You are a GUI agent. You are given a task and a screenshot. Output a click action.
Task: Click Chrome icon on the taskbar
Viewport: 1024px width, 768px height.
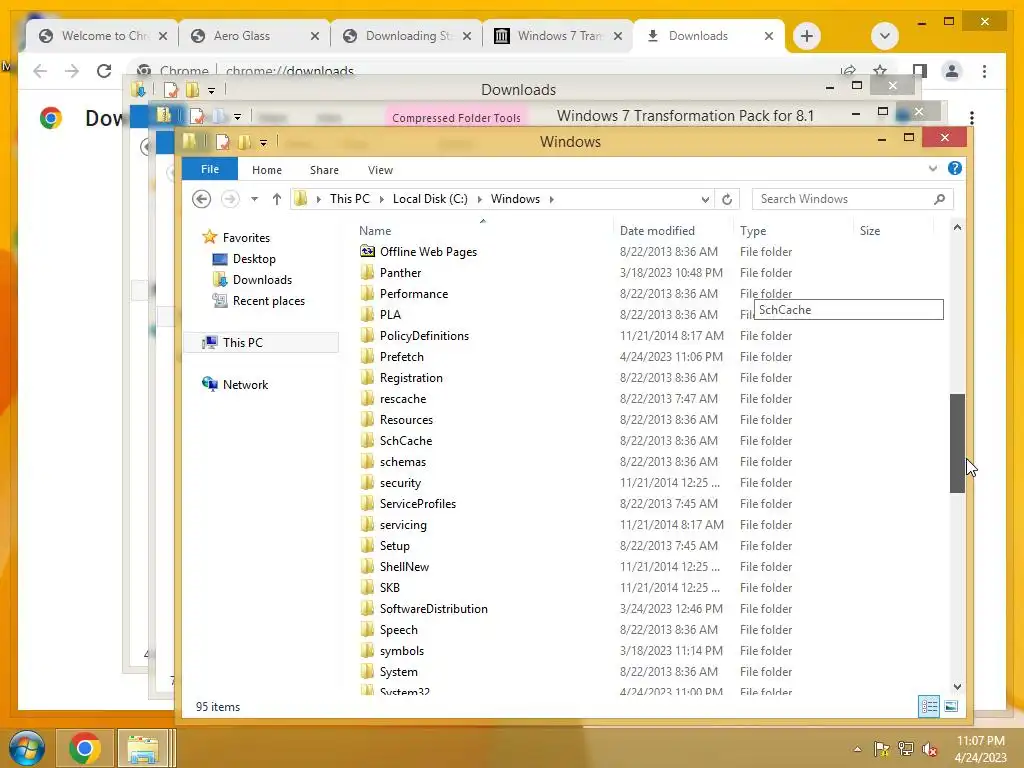pyautogui.click(x=84, y=748)
